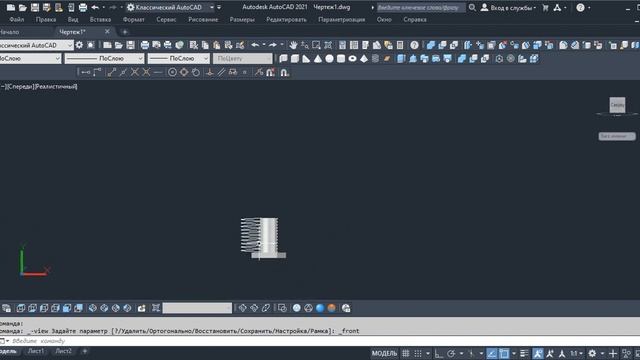The width and height of the screenshot is (640, 360).
Task: Open the ПоСлою lineweight dropdown
Action: (179, 59)
